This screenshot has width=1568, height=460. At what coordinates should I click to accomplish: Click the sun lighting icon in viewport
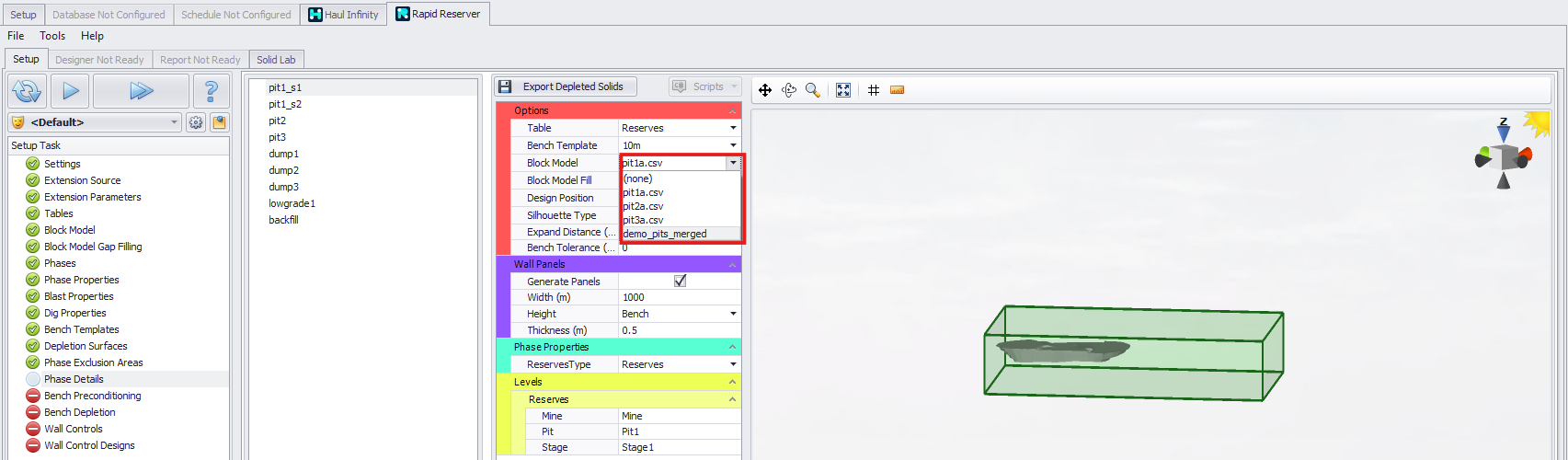tap(1536, 122)
